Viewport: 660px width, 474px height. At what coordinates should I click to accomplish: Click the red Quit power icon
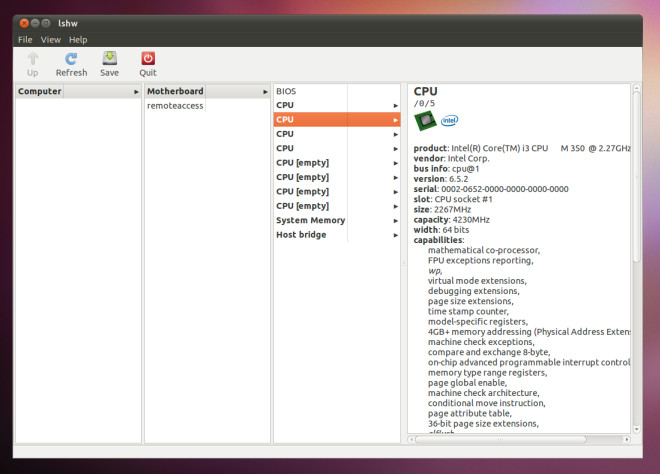tap(148, 59)
